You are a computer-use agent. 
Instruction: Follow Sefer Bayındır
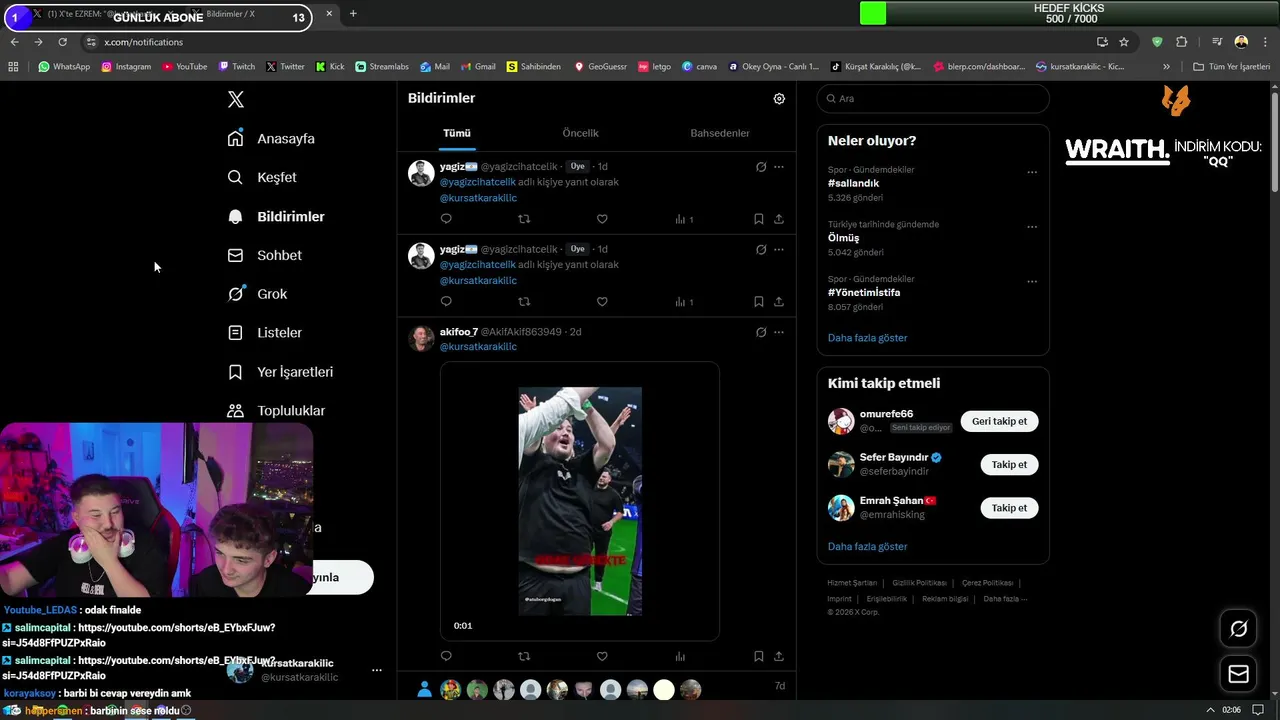click(x=1009, y=464)
